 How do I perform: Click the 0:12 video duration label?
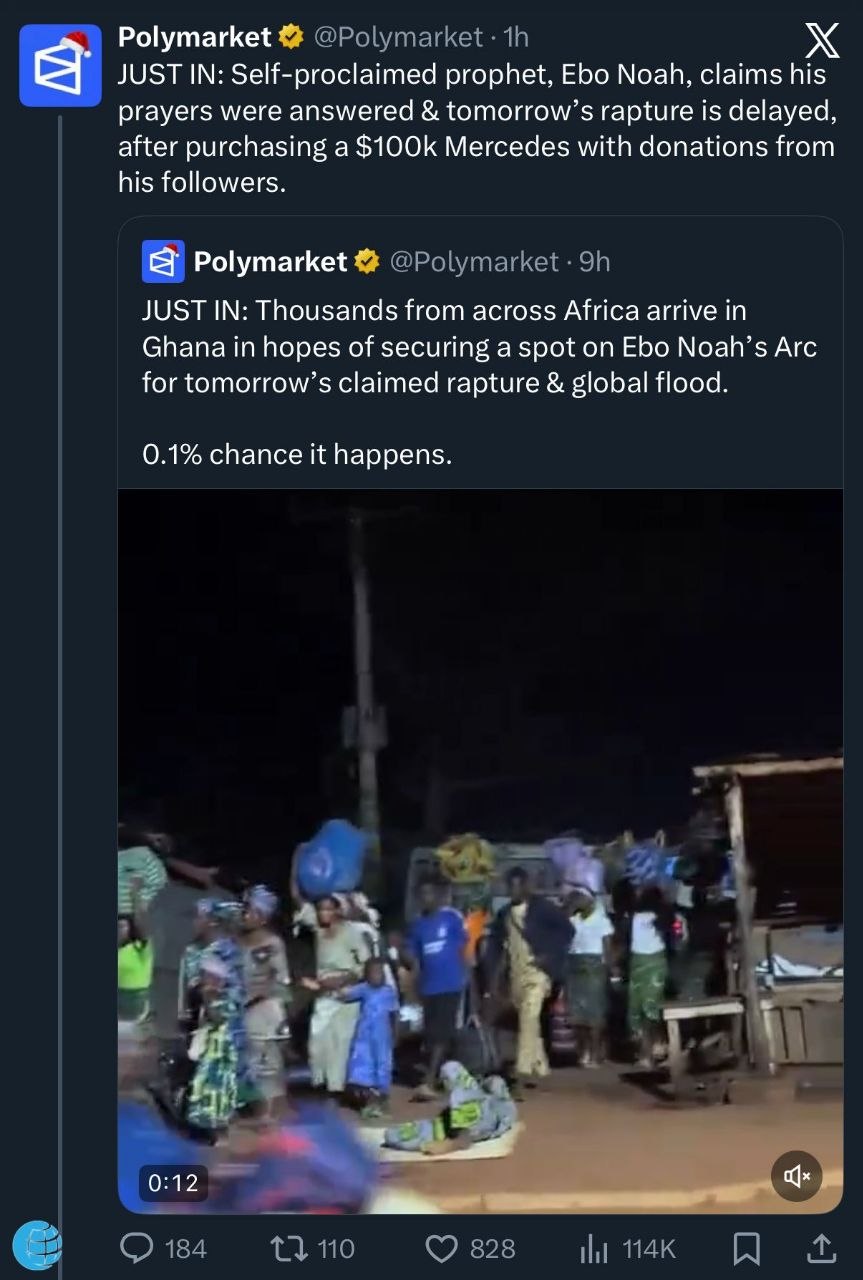[x=173, y=1183]
